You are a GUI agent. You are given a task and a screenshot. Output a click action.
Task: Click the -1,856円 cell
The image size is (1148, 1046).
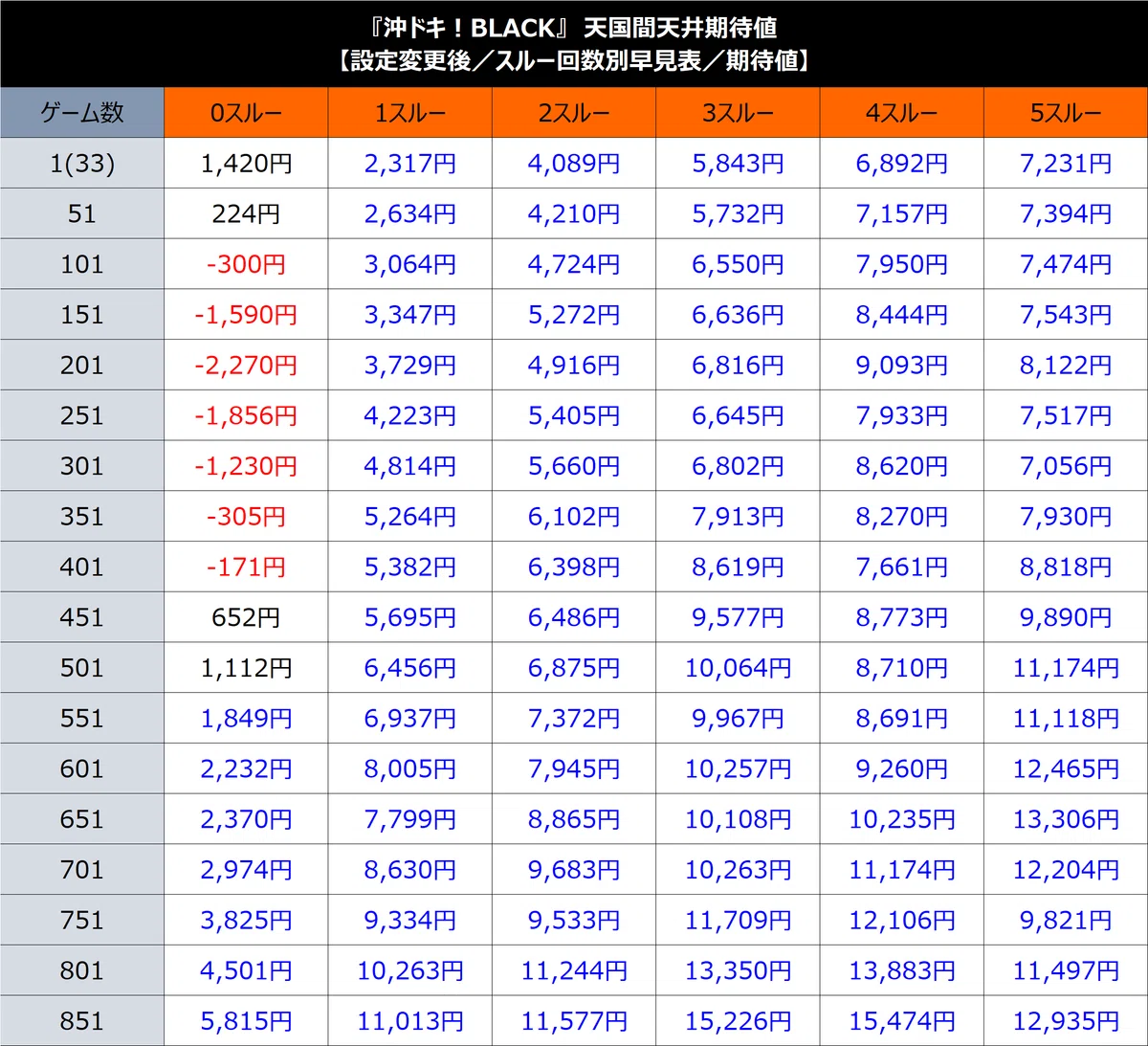(246, 415)
